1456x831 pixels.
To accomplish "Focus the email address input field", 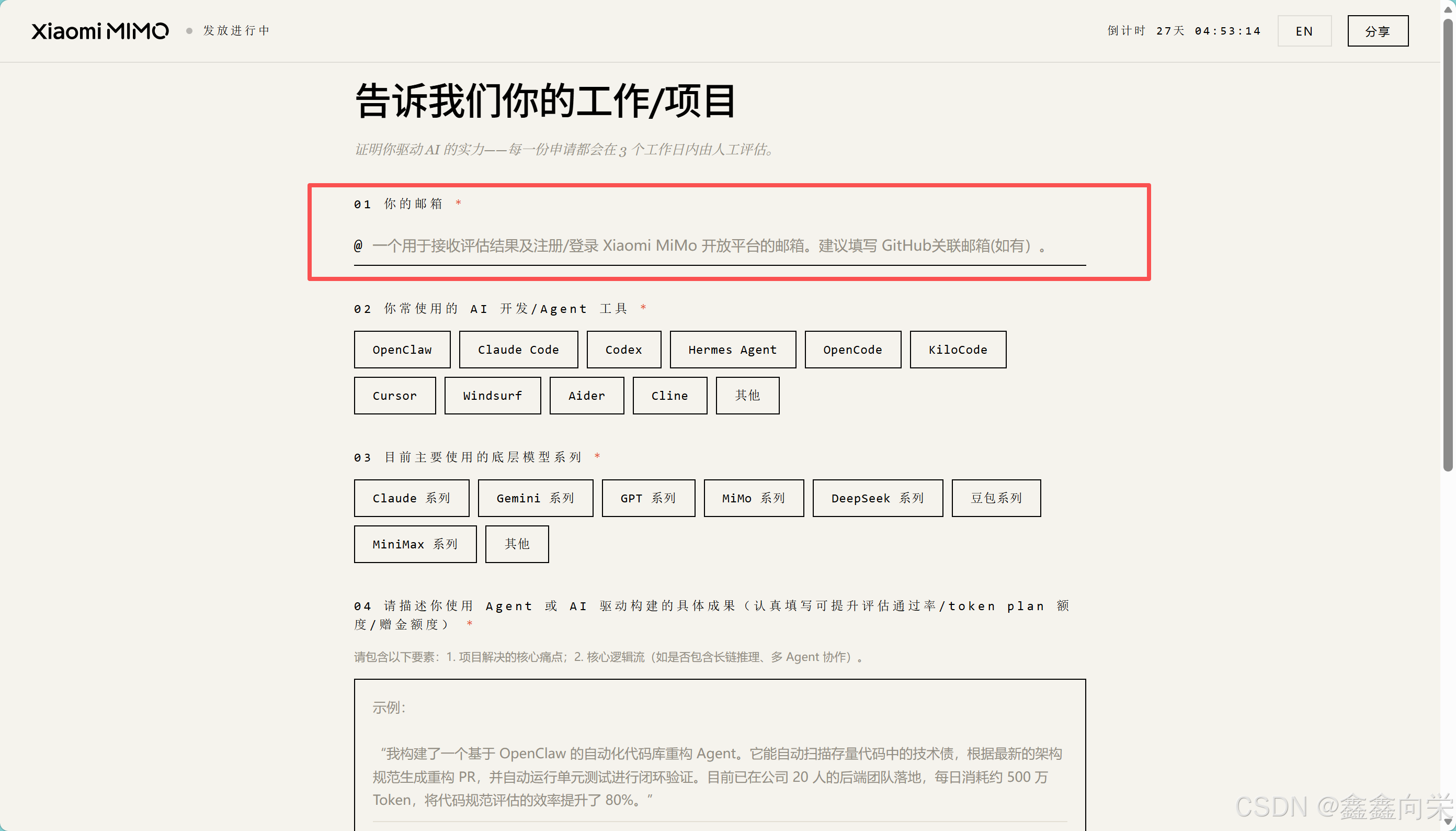I will point(720,246).
